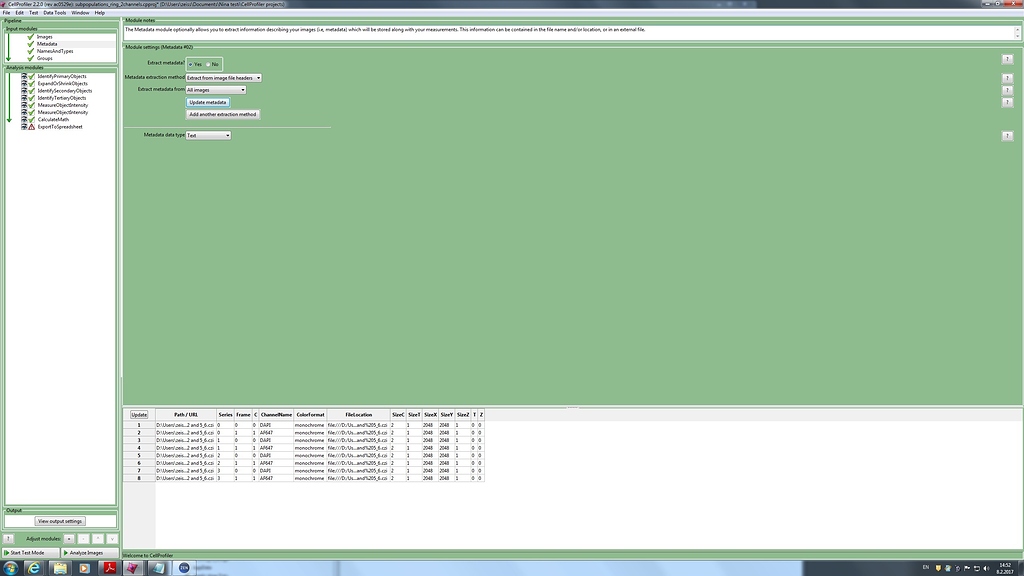
Task: Click Add another extraction method
Action: click(223, 114)
